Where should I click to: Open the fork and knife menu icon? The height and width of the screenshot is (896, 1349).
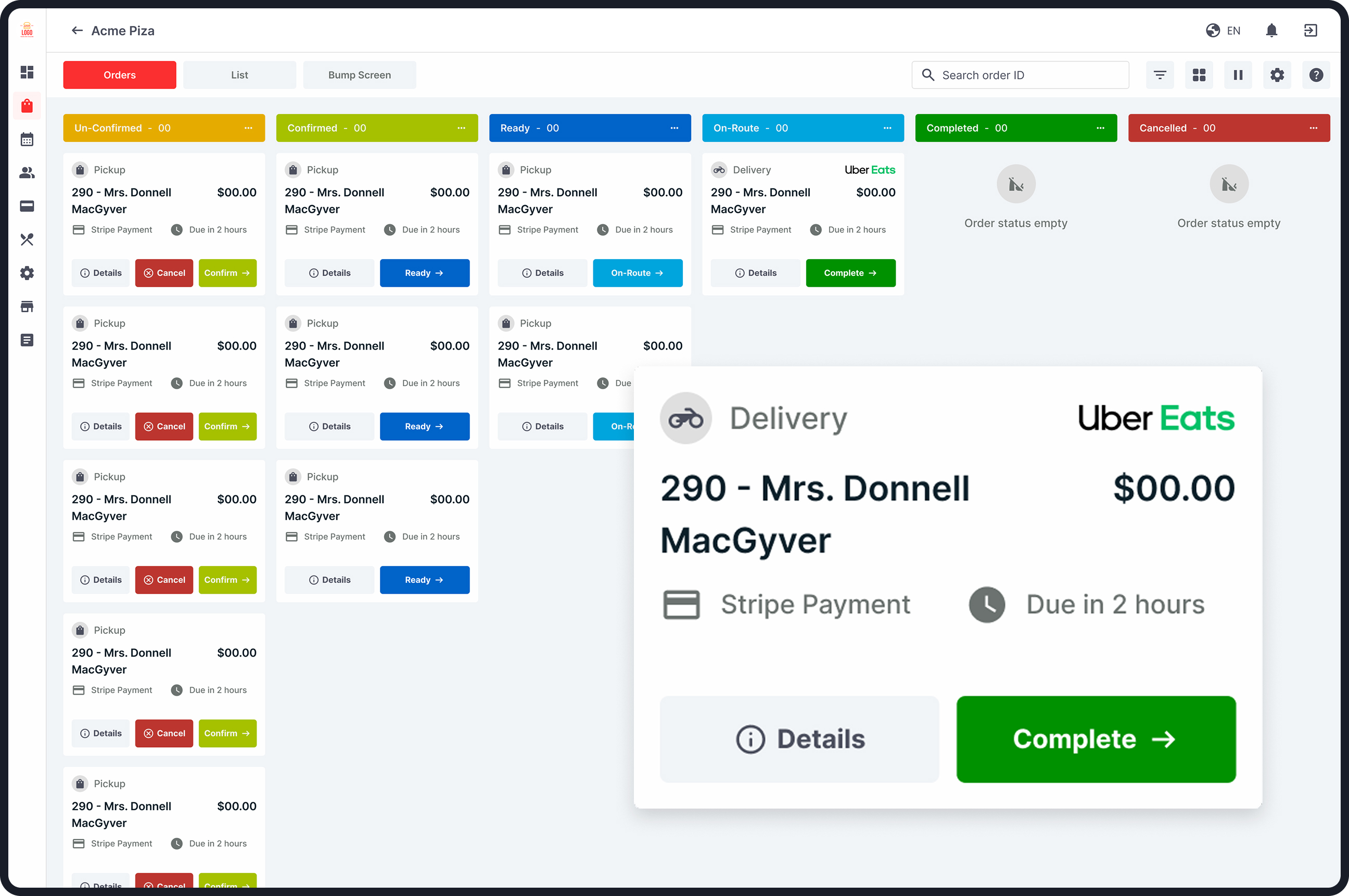pyautogui.click(x=27, y=239)
